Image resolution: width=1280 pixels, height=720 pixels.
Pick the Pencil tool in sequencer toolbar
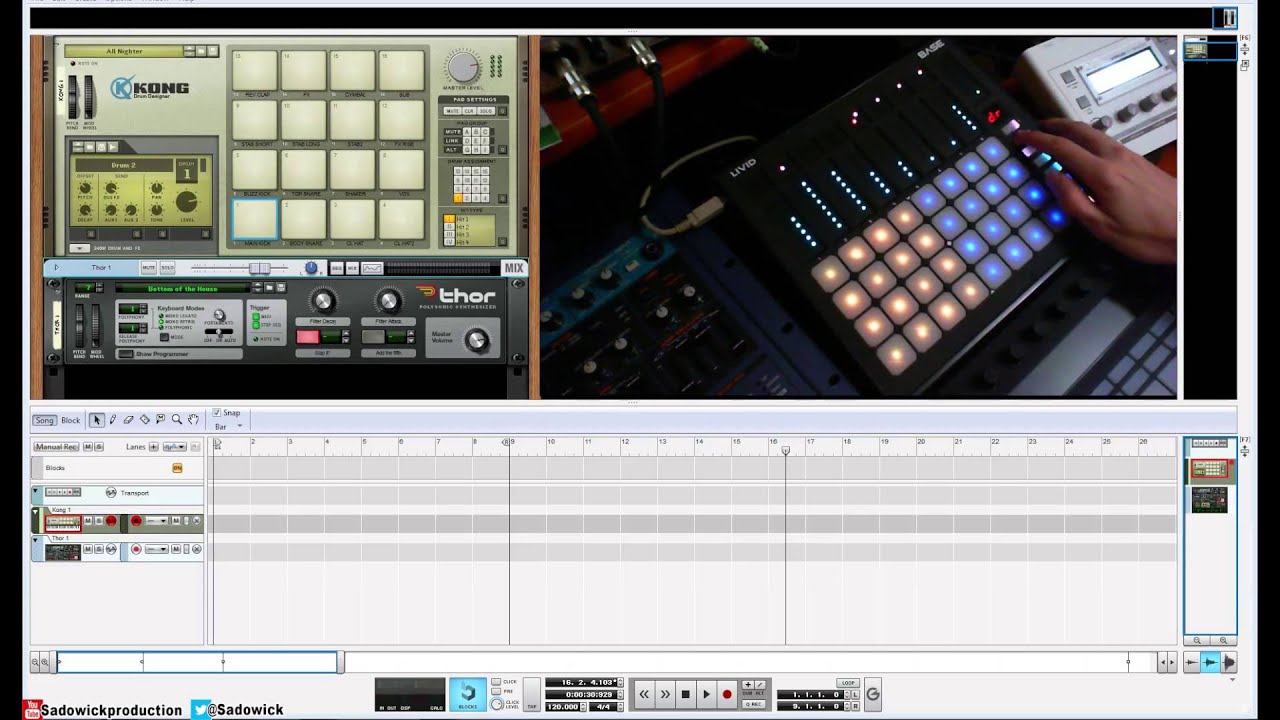pos(113,420)
